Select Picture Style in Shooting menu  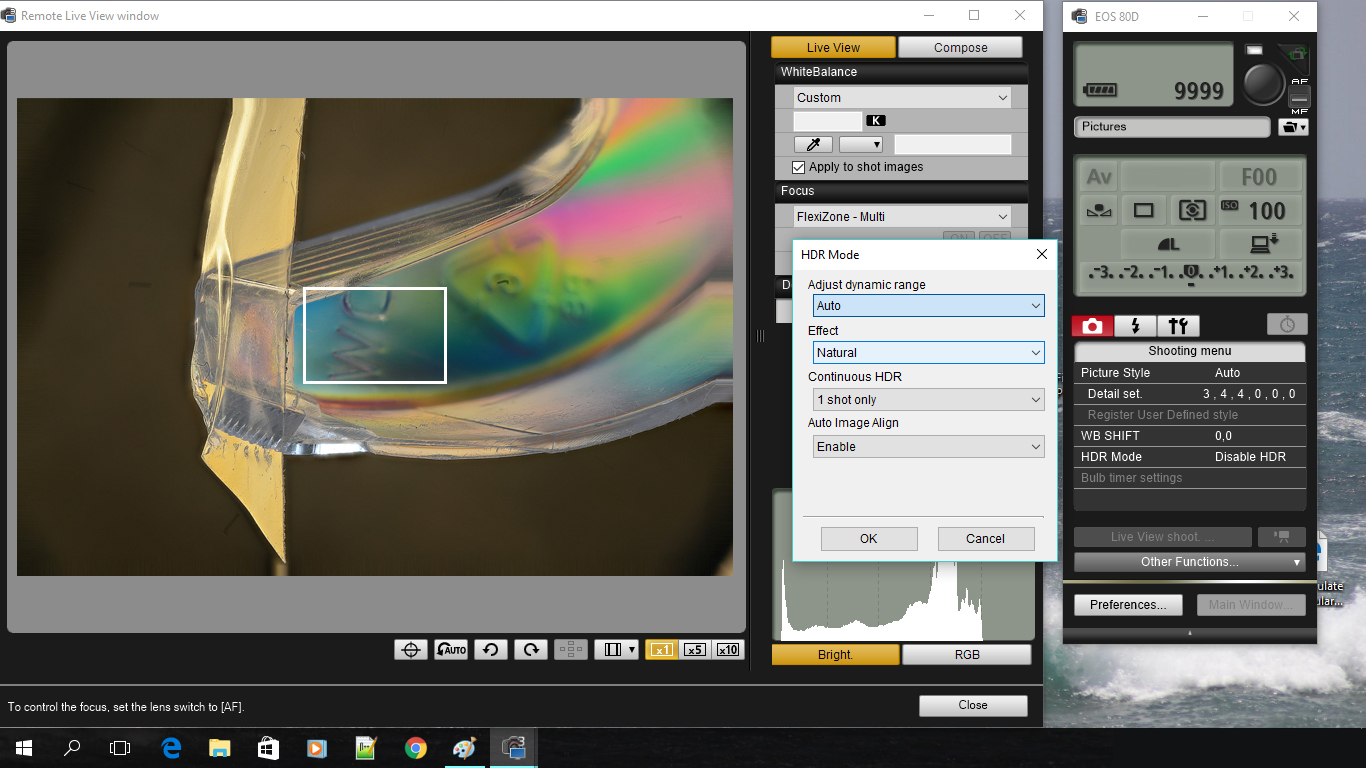point(1189,372)
